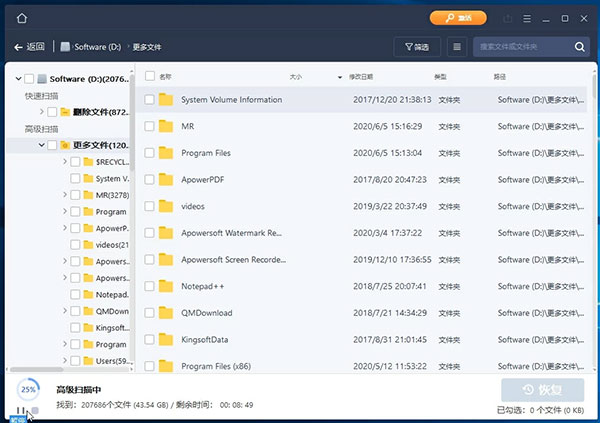Click the orange activate (激活) key button

pyautogui.click(x=458, y=18)
